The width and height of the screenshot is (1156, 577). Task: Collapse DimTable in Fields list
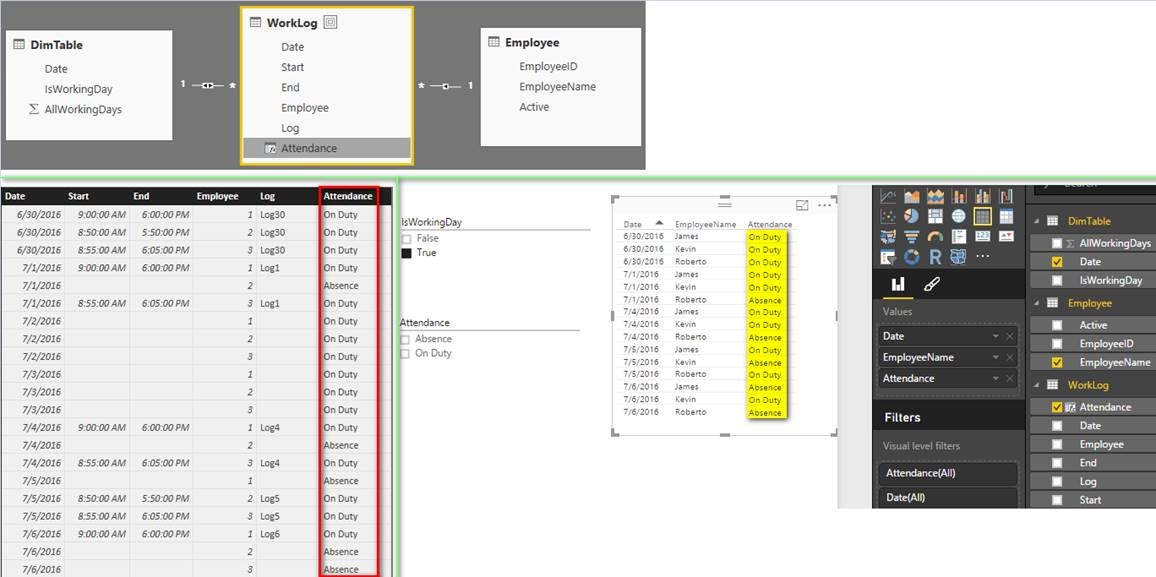point(1037,221)
